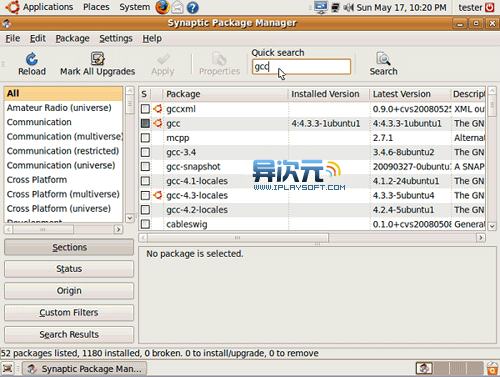Toggle the cableswig package checkbox
The height and width of the screenshot is (377, 500).
click(x=145, y=224)
